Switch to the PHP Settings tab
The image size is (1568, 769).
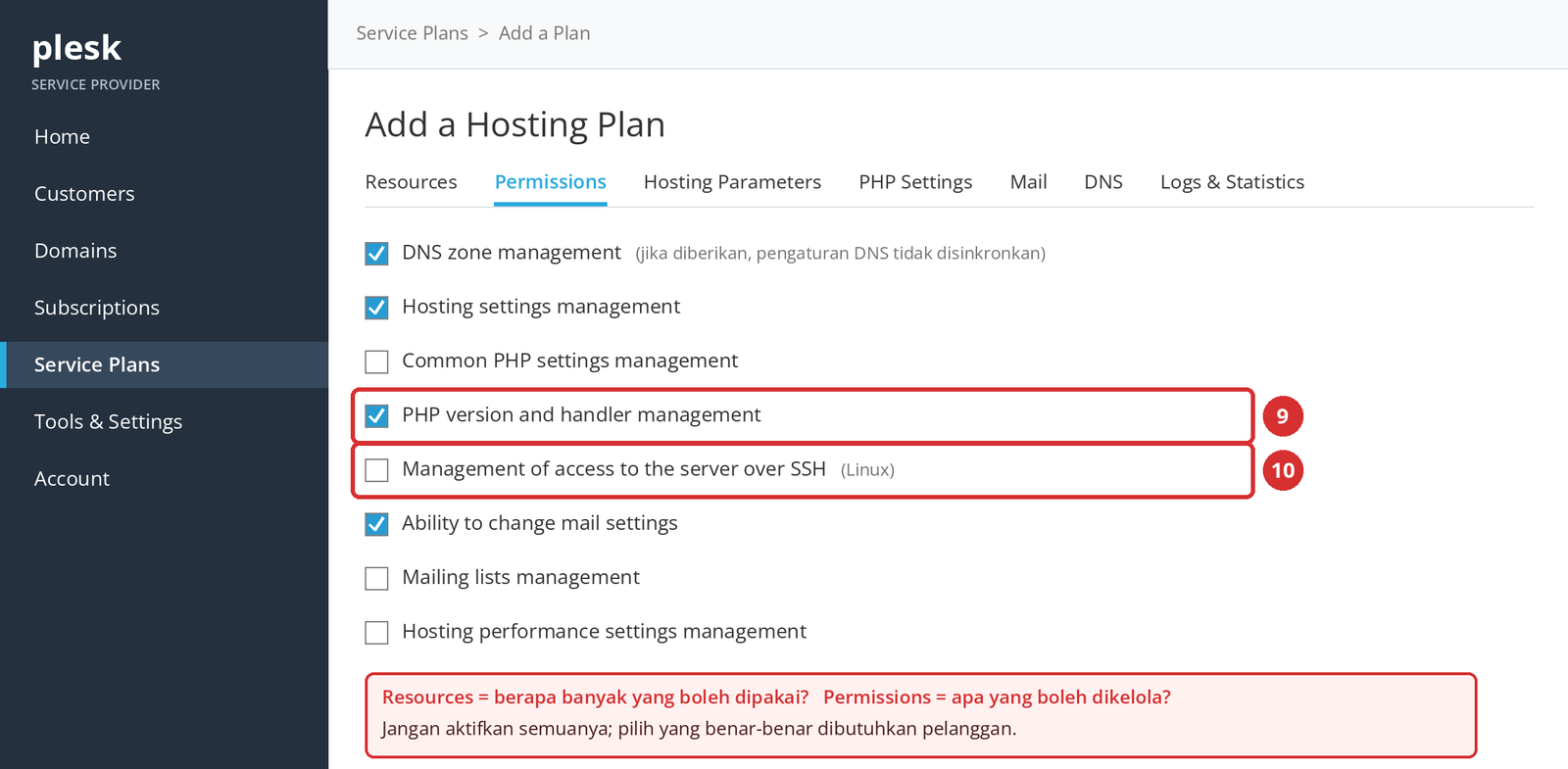915,182
